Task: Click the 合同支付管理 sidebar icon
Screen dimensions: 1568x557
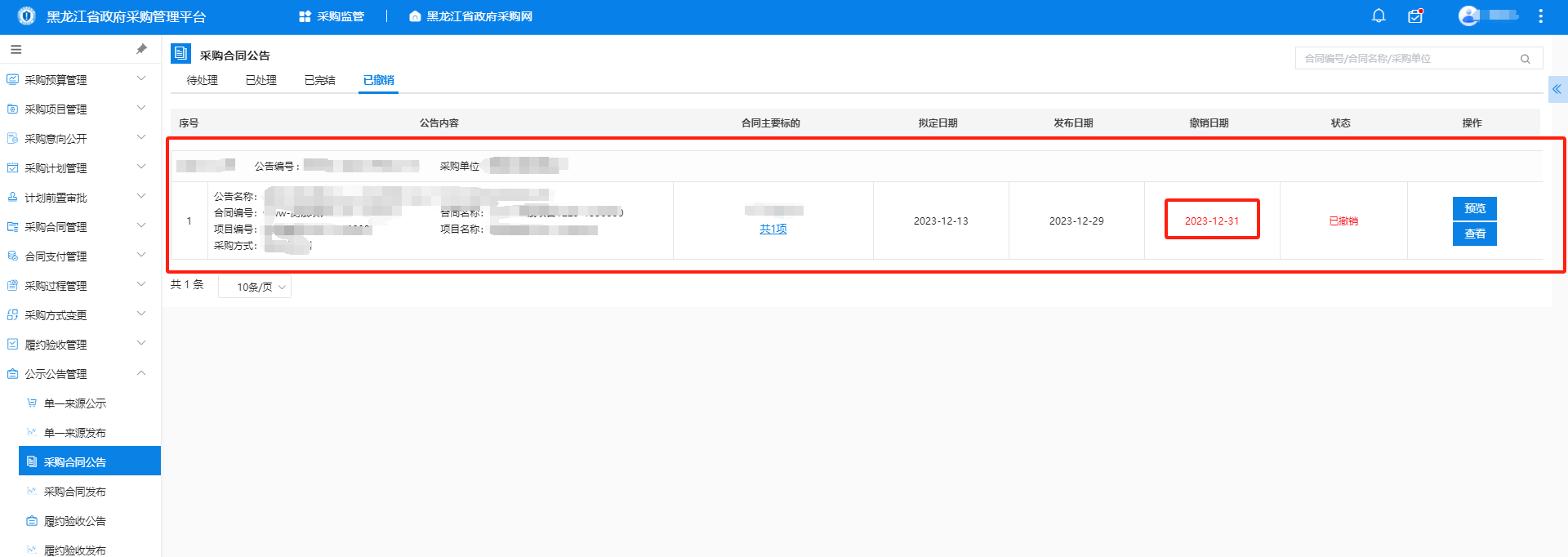Action: point(12,256)
